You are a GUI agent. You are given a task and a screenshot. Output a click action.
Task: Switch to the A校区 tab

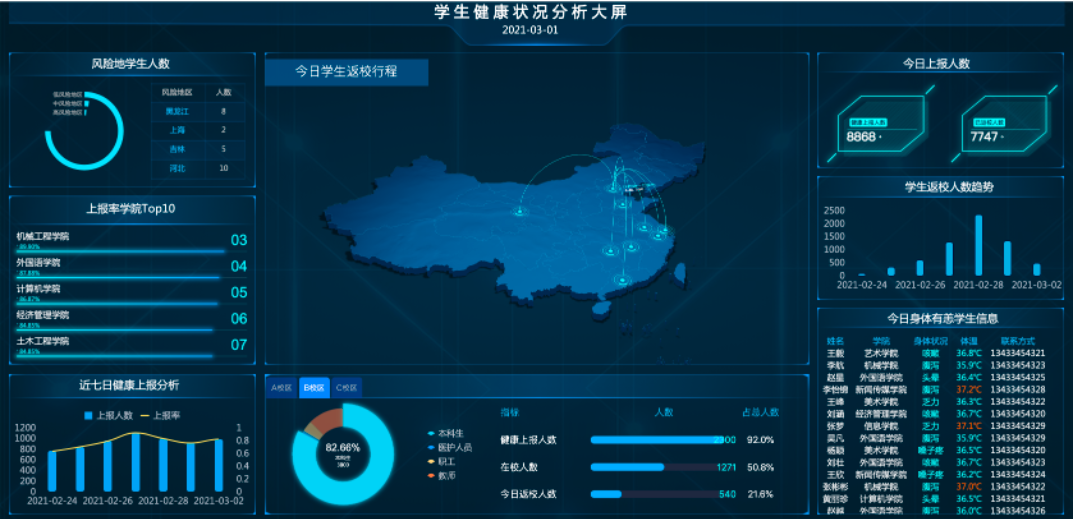tap(281, 388)
